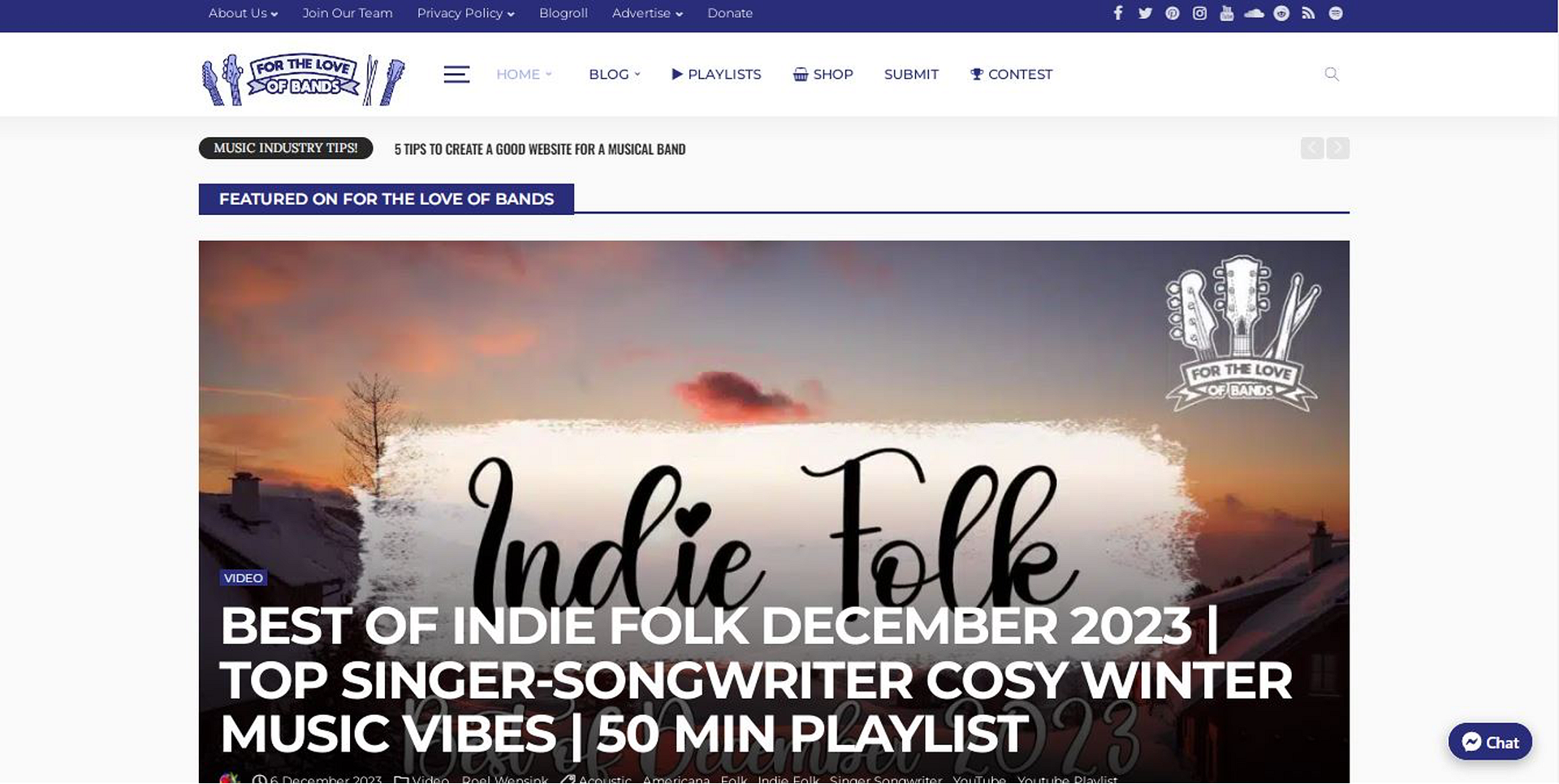Open the hamburger side menu
This screenshot has height=784, width=1559.
click(x=456, y=74)
